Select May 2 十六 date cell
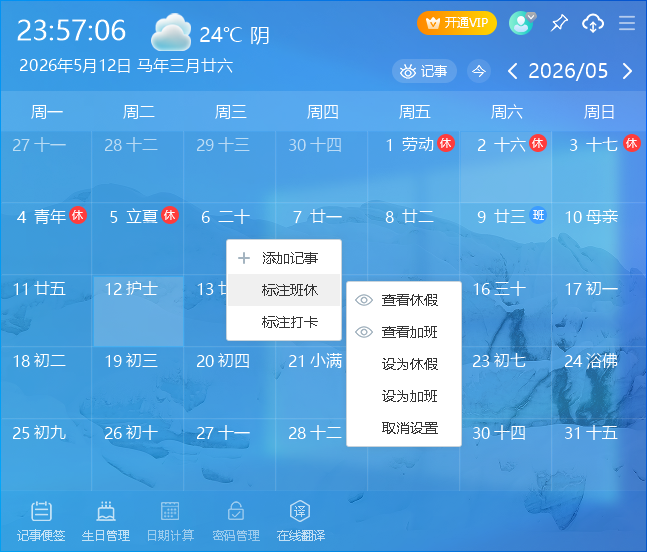The width and height of the screenshot is (647, 552). [506, 167]
